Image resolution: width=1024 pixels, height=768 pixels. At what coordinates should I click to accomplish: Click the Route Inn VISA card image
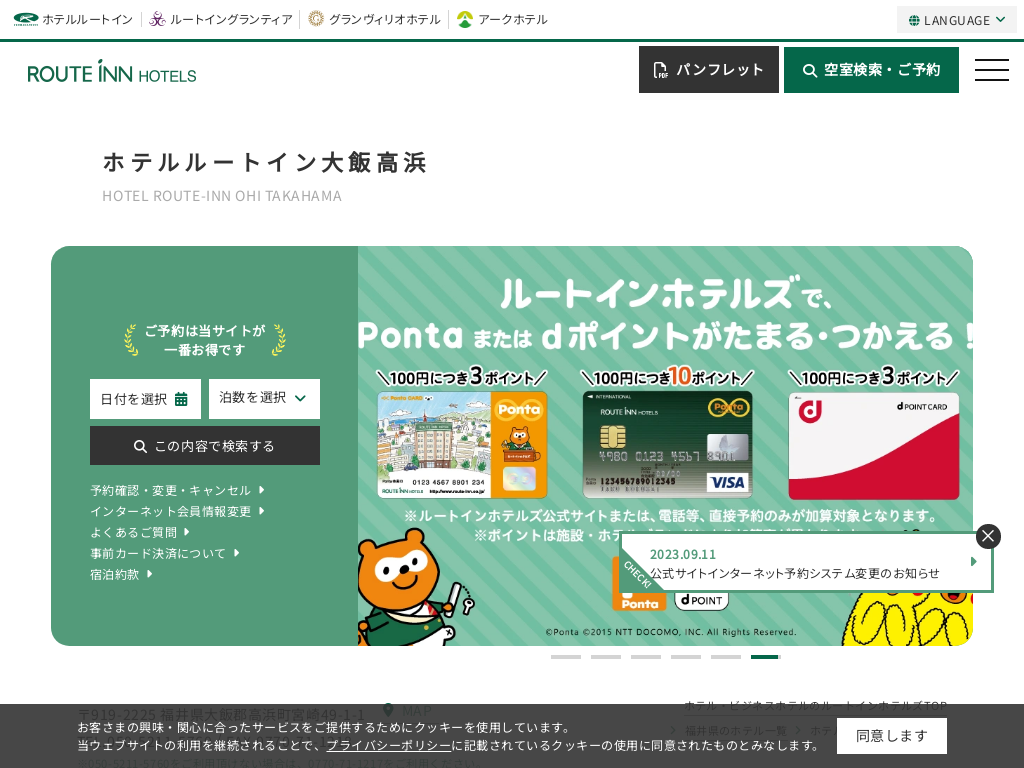(667, 445)
